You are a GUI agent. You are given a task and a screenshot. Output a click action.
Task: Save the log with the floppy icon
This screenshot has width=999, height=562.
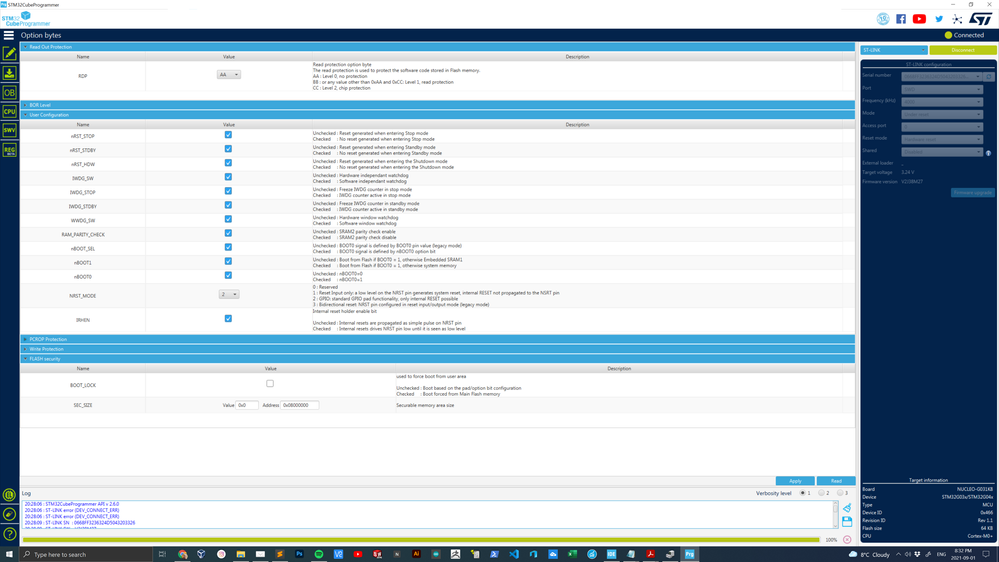(847, 521)
